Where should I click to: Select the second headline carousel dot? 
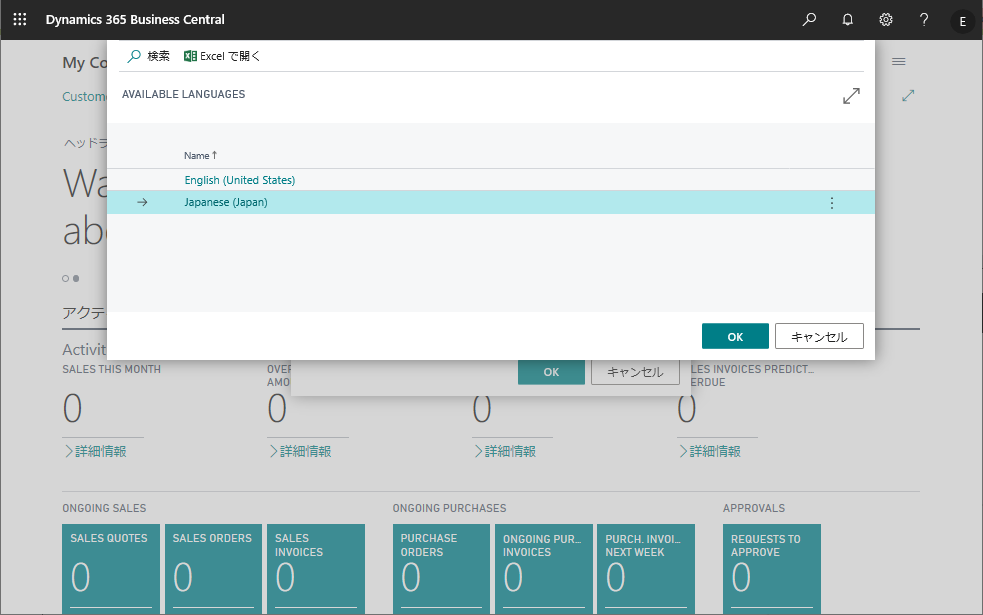click(x=76, y=278)
